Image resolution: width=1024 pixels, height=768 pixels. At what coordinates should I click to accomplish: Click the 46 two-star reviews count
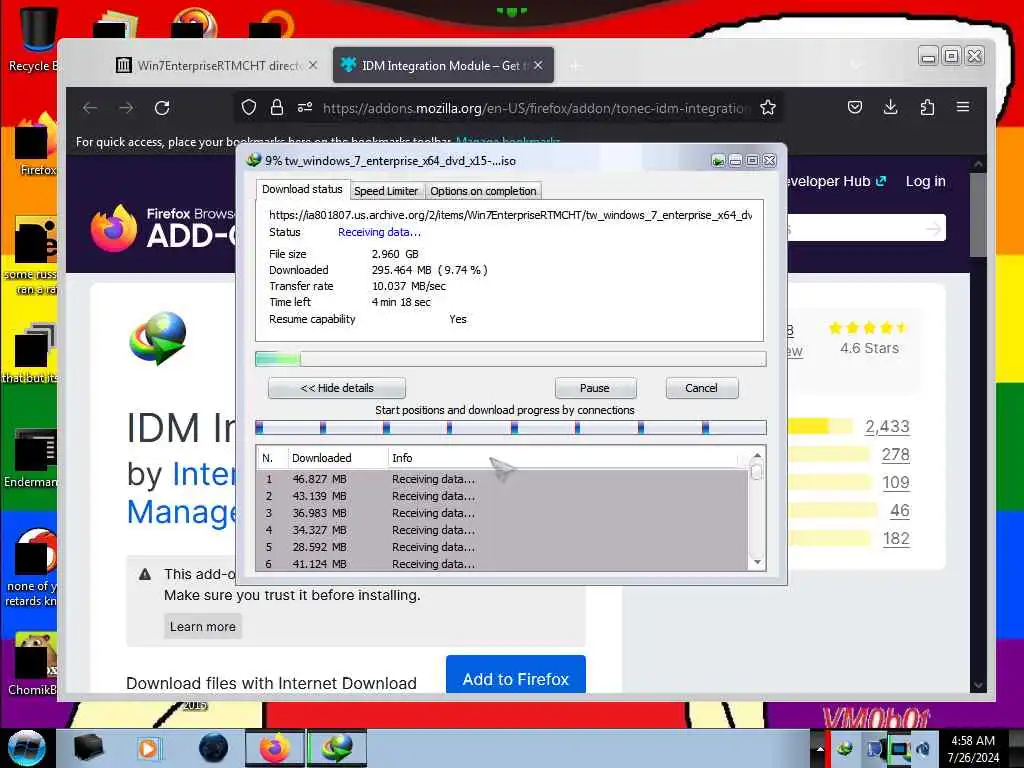[899, 511]
